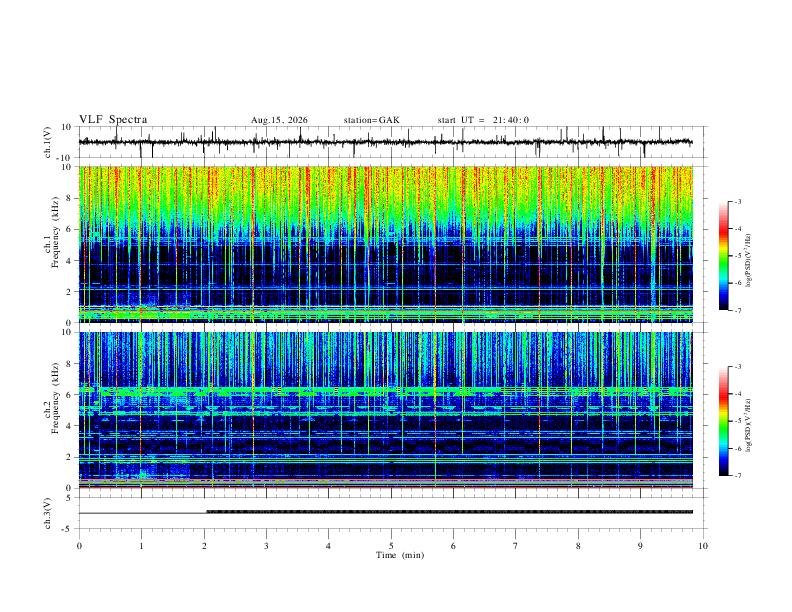
Task: Click the lower log(PSD) colorbar label
Action: (748, 426)
